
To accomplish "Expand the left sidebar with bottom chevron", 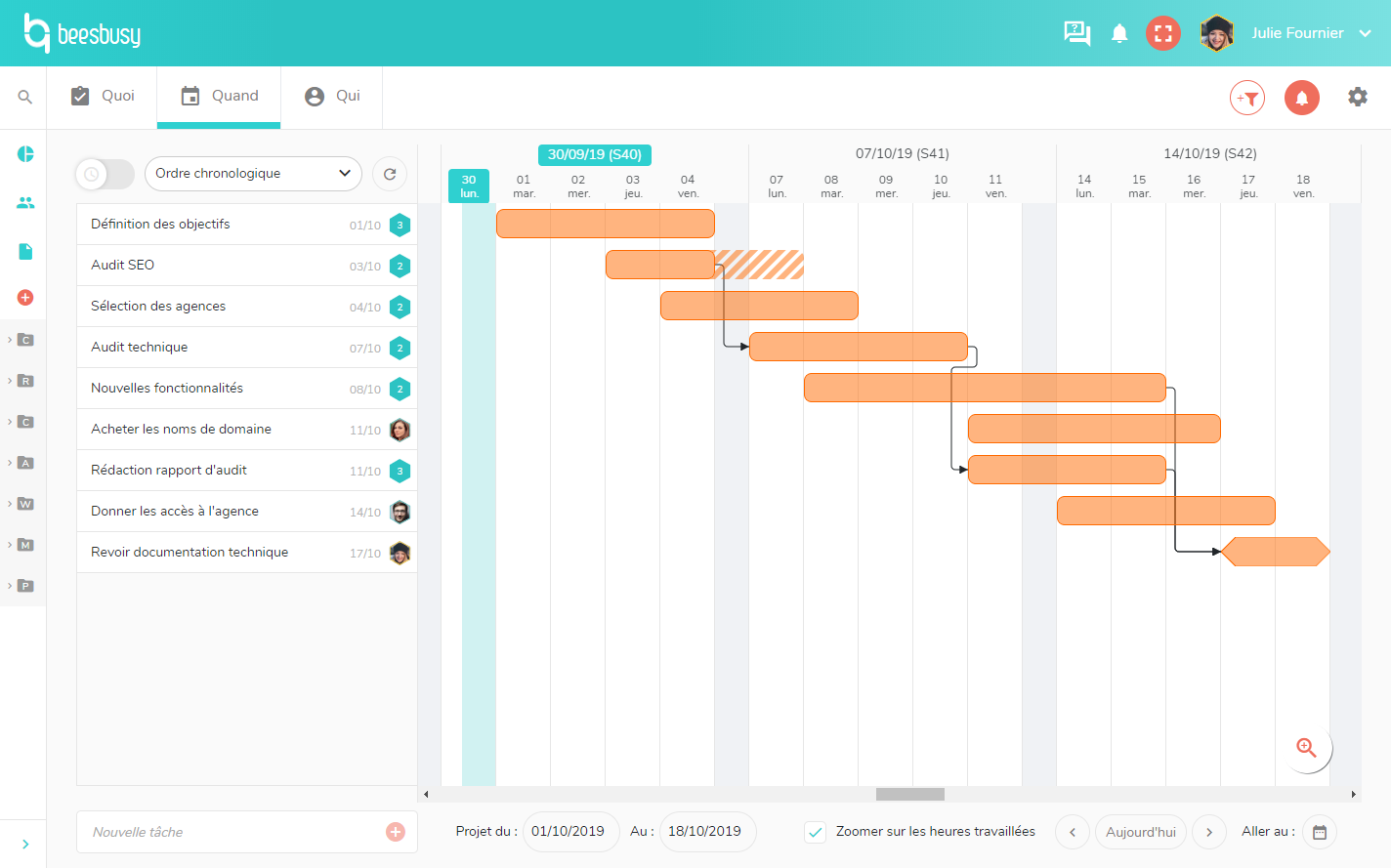I will point(25,844).
